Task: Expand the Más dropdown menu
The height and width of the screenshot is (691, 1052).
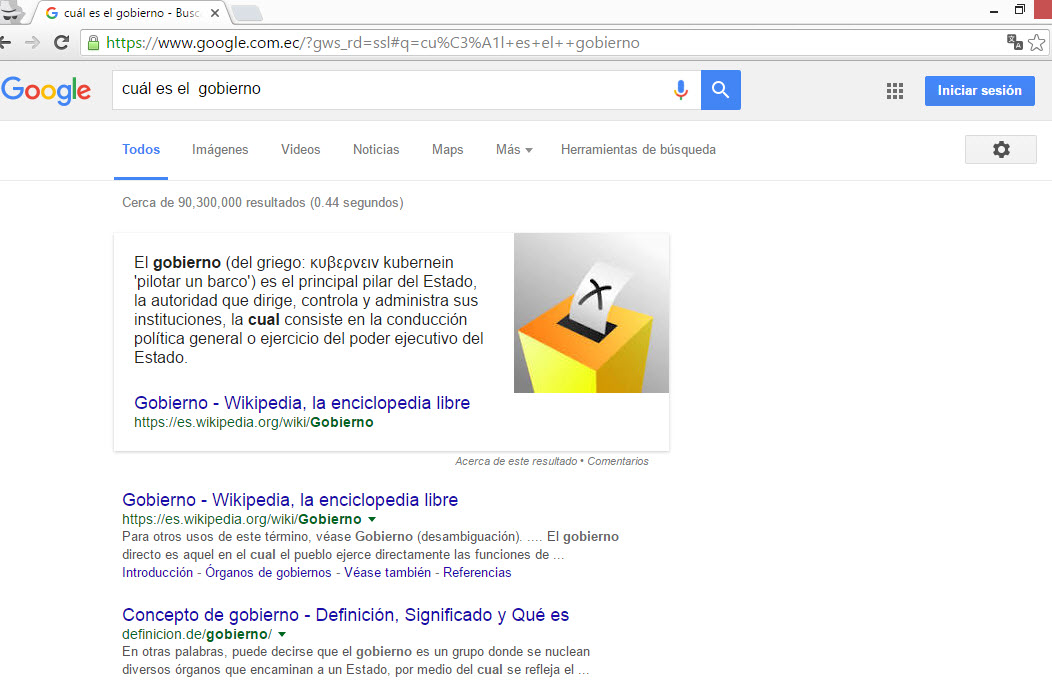Action: click(x=514, y=150)
